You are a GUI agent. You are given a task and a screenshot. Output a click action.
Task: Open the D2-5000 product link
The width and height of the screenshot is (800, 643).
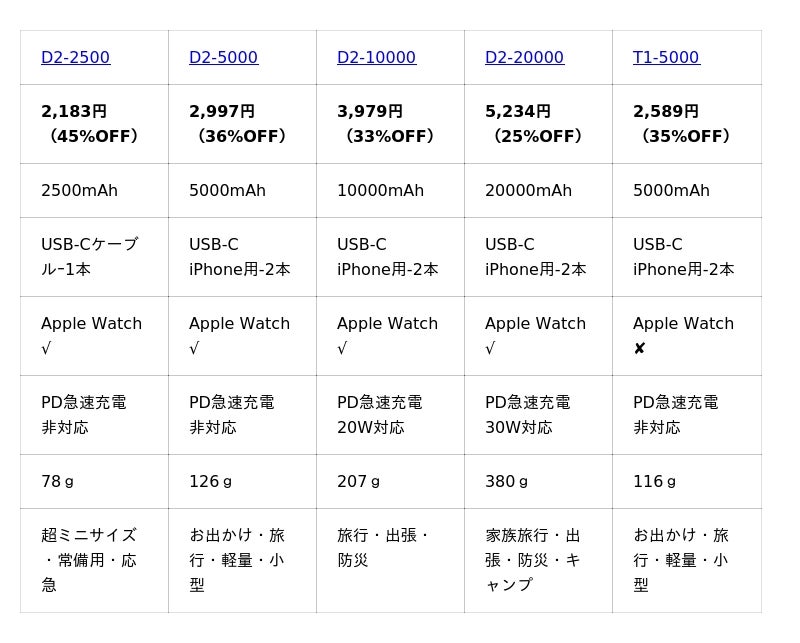coord(223,58)
